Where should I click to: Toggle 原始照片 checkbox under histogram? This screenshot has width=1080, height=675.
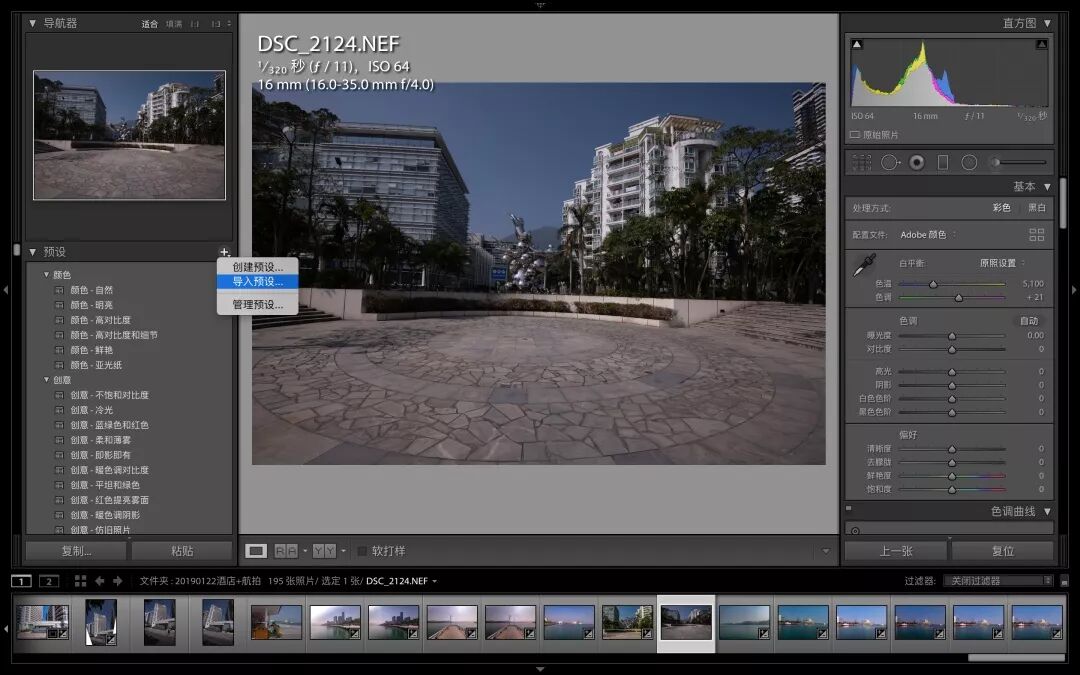click(855, 135)
